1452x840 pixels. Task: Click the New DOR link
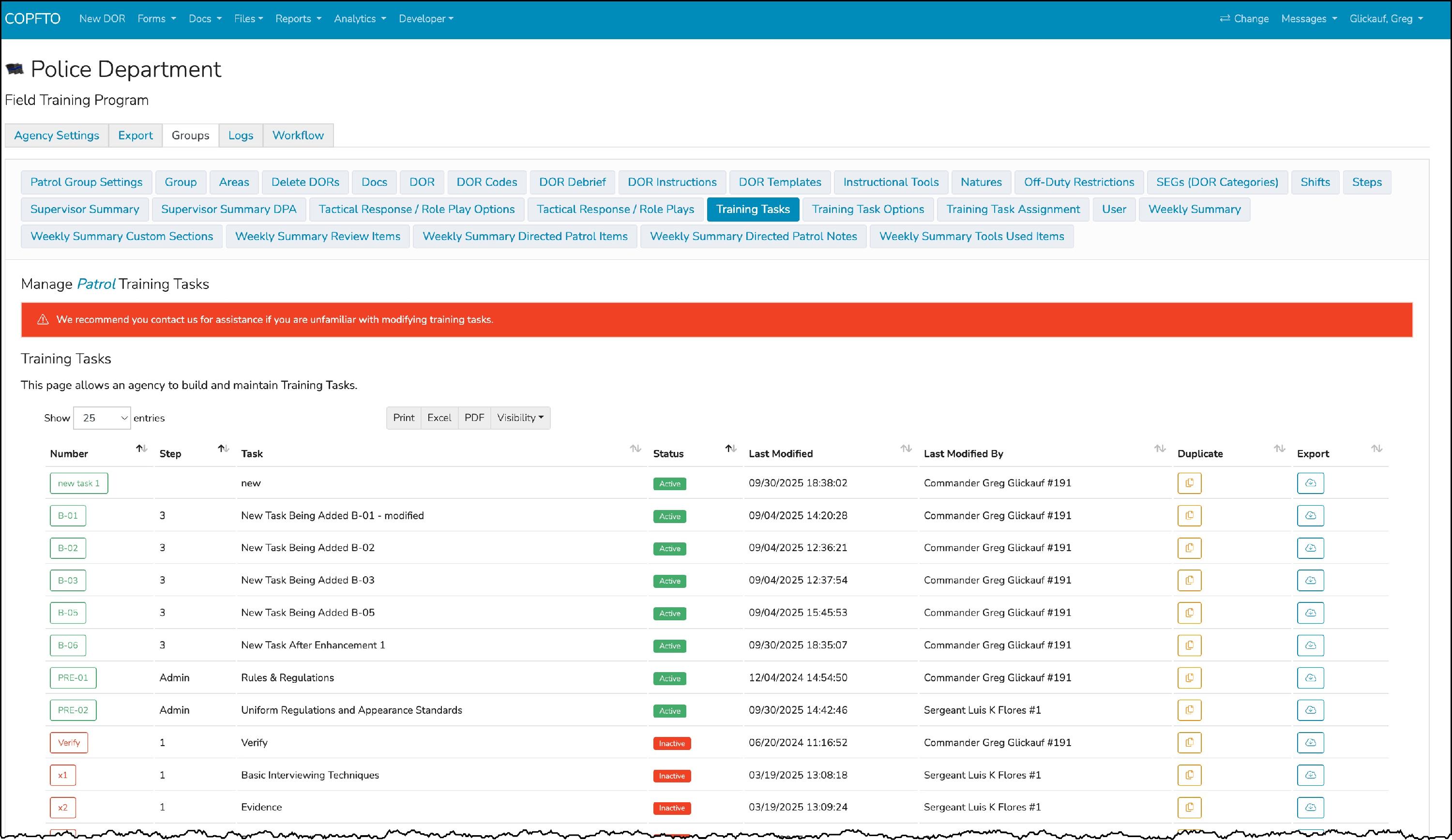[x=102, y=18]
